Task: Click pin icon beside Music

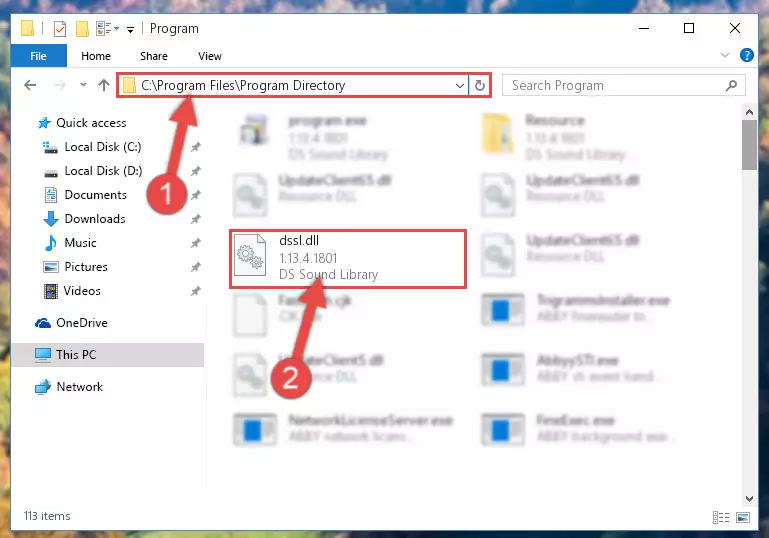Action: 196,243
